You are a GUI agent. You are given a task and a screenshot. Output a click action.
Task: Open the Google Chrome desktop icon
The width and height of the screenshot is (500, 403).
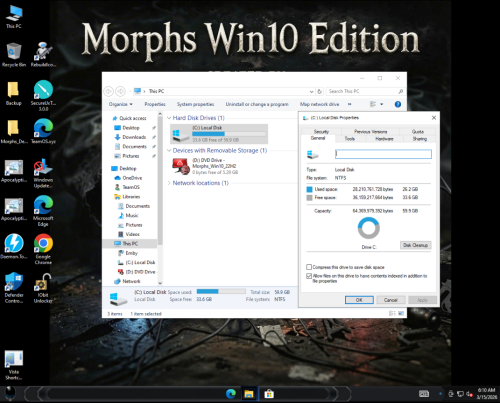pyautogui.click(x=43, y=248)
